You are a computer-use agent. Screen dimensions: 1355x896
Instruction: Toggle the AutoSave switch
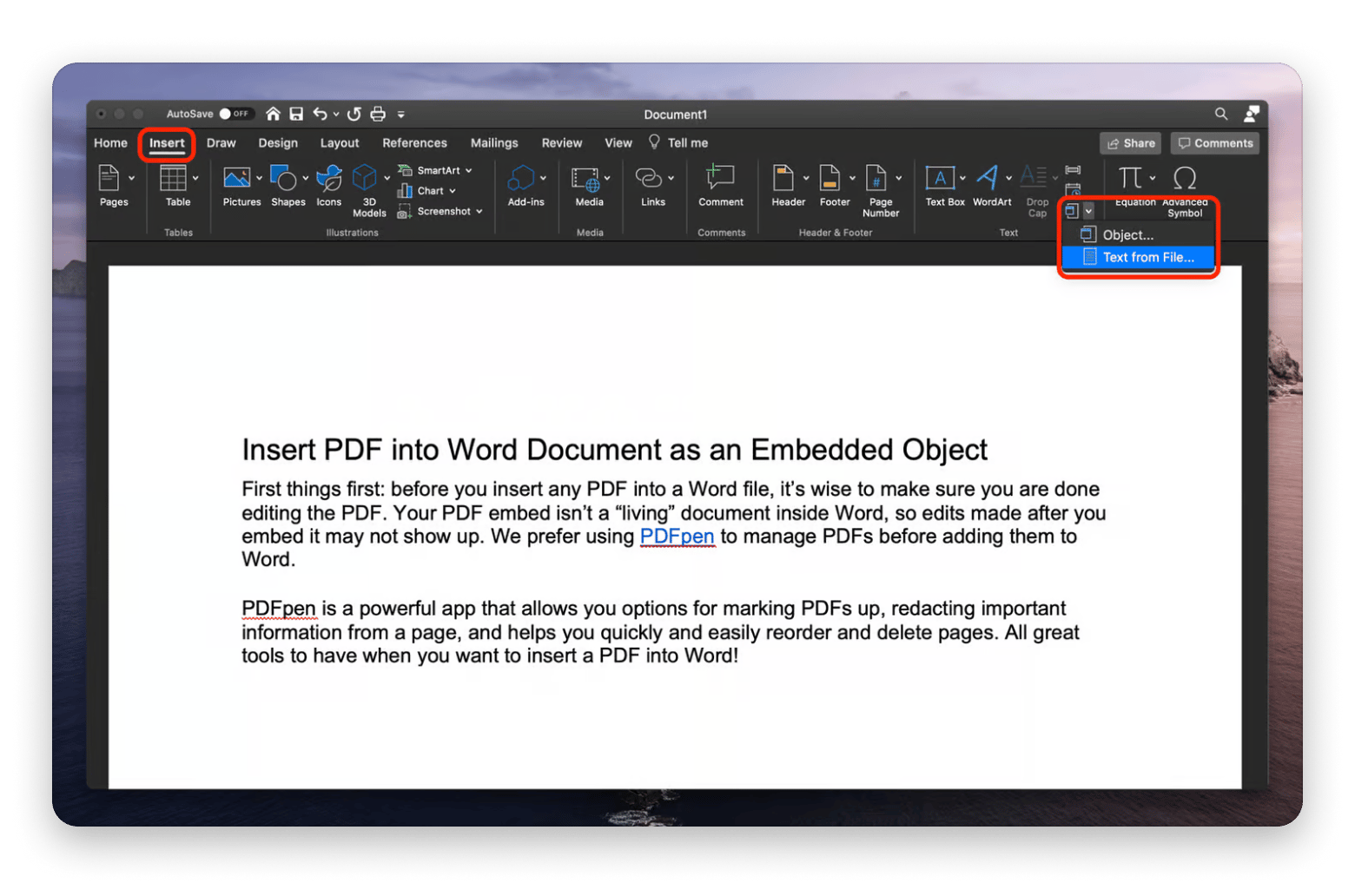(x=234, y=114)
